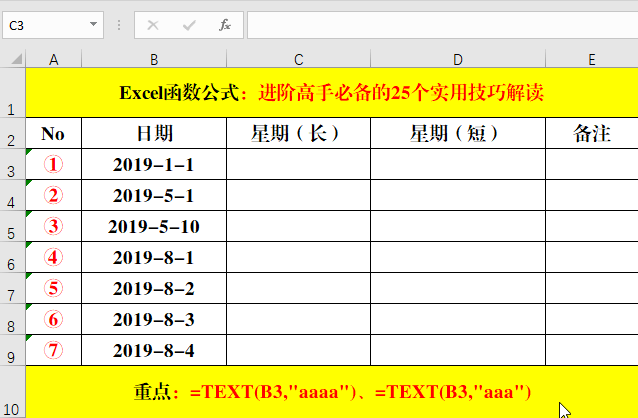Click the Enter checkmark formula bar icon
Viewport: 638px width, 418px height.
pos(189,25)
